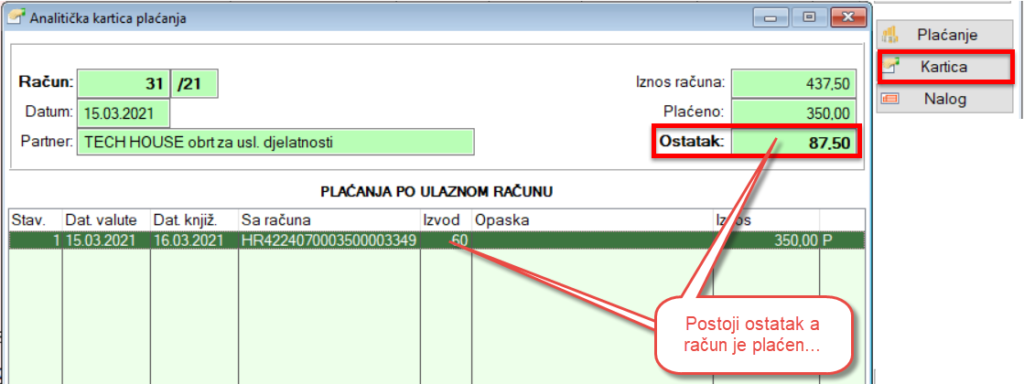Image resolution: width=1024 pixels, height=384 pixels.
Task: Open the Plaćanje button
Action: [x=945, y=35]
